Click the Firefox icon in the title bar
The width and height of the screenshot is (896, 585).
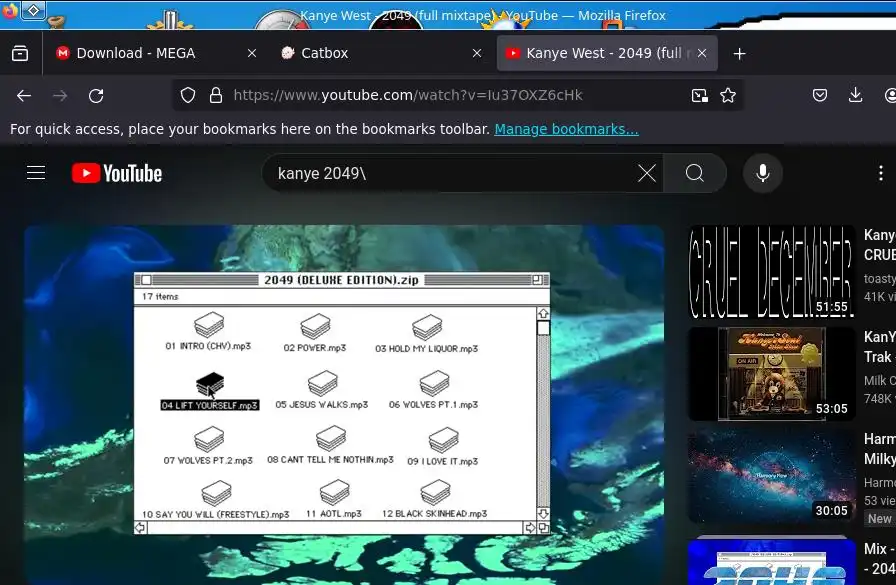click(10, 10)
